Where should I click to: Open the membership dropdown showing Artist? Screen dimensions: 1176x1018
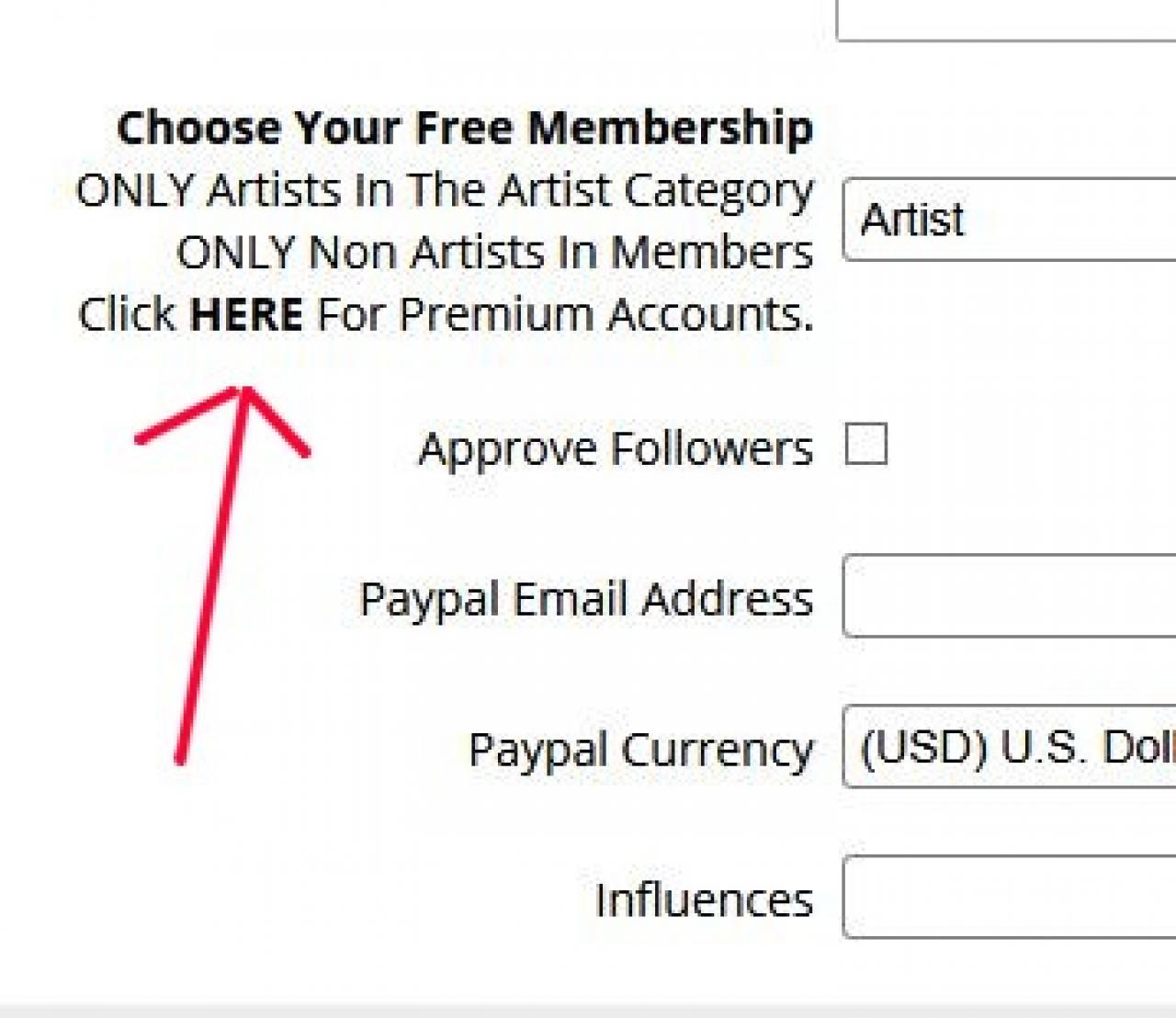(1009, 221)
